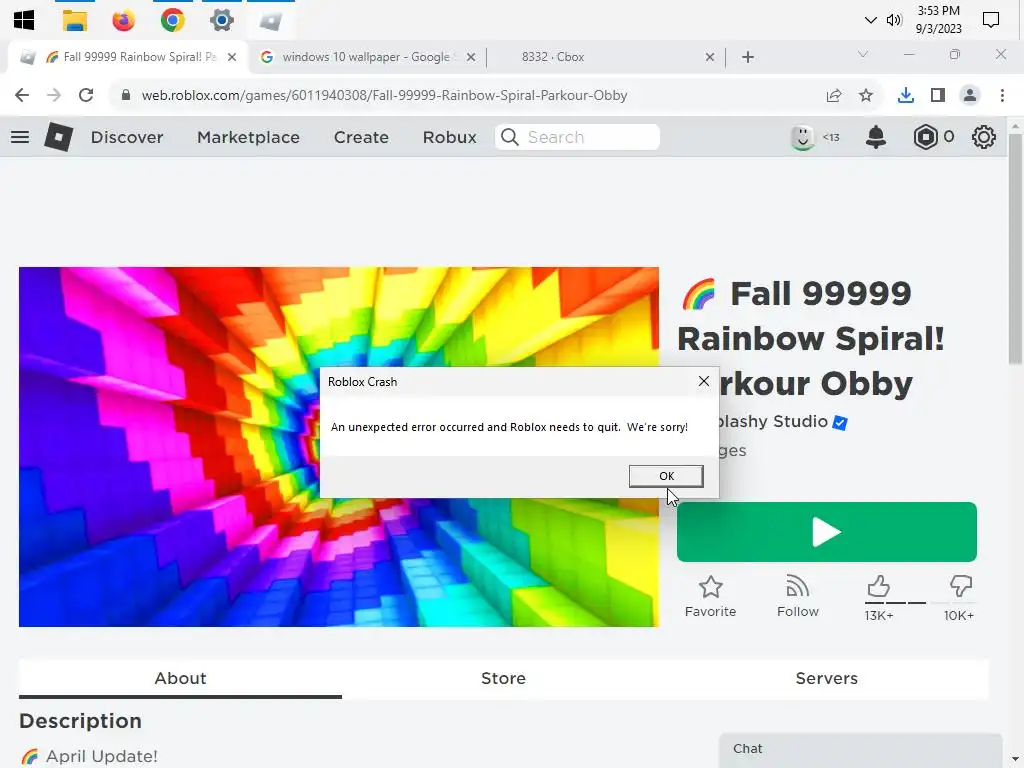Open the volume speaker control

tap(893, 20)
